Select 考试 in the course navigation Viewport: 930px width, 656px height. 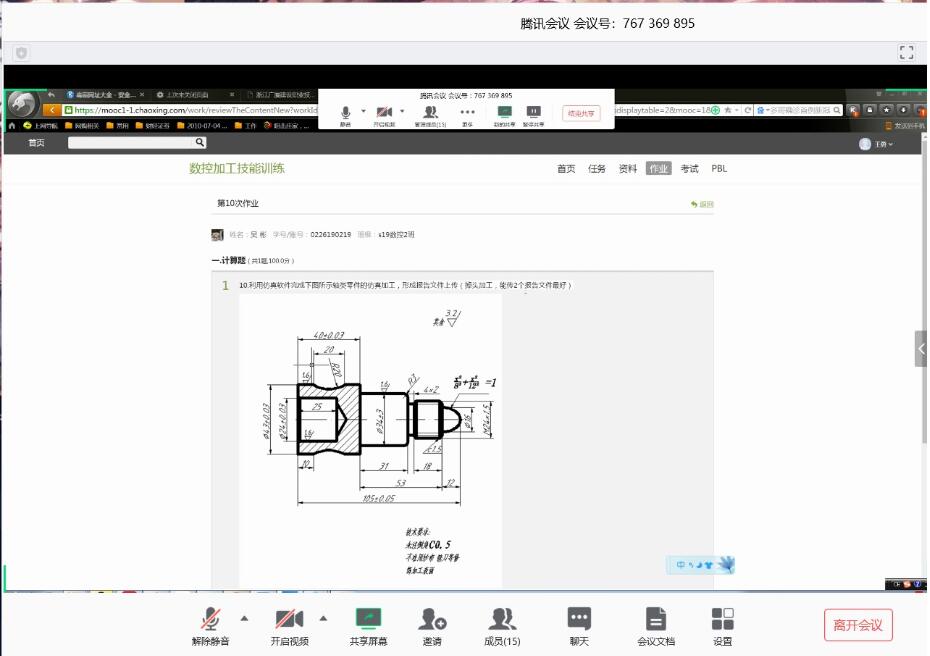click(689, 168)
